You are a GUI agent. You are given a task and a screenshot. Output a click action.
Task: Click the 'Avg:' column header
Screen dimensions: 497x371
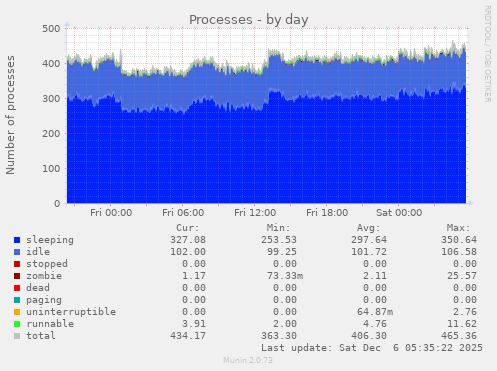368,228
